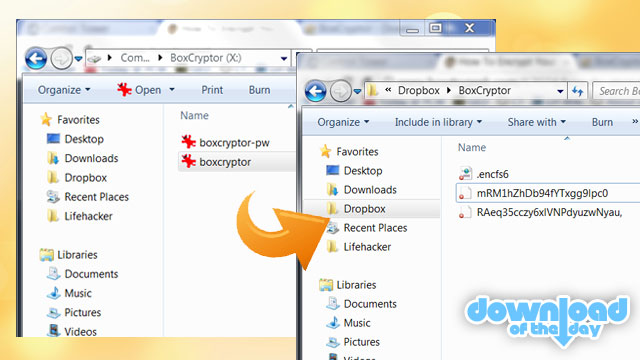This screenshot has width=640, height=360.
Task: Open Videos library in left window
Action: click(x=80, y=331)
